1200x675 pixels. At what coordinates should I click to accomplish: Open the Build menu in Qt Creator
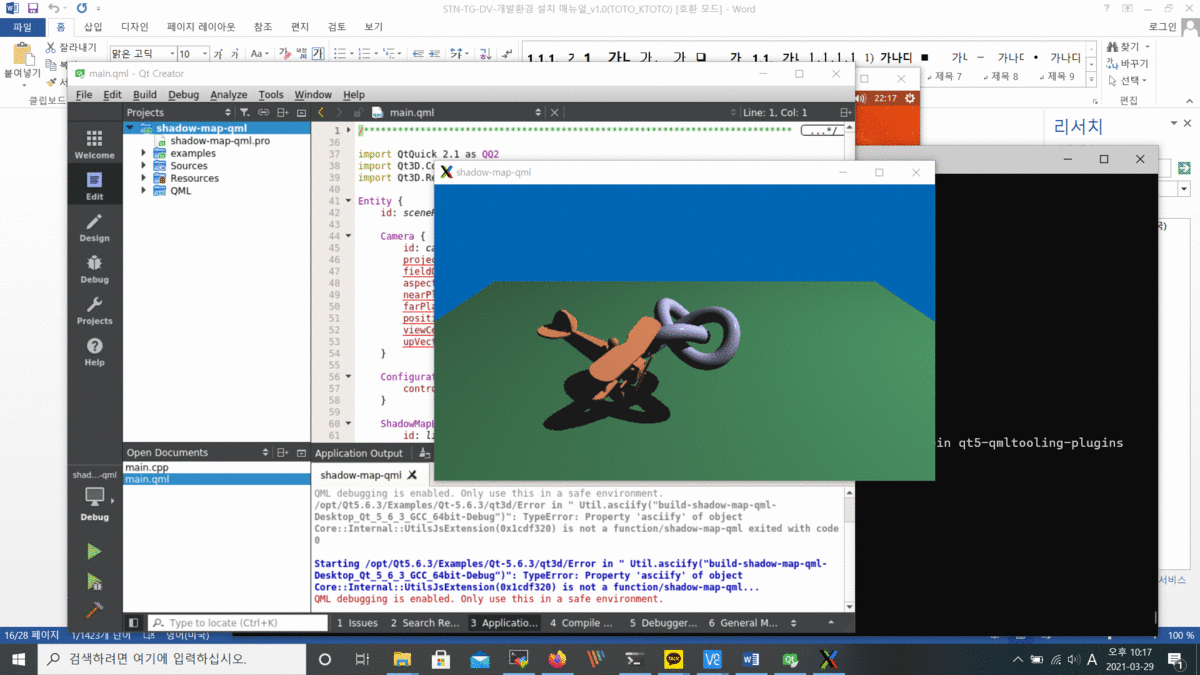pyautogui.click(x=145, y=95)
